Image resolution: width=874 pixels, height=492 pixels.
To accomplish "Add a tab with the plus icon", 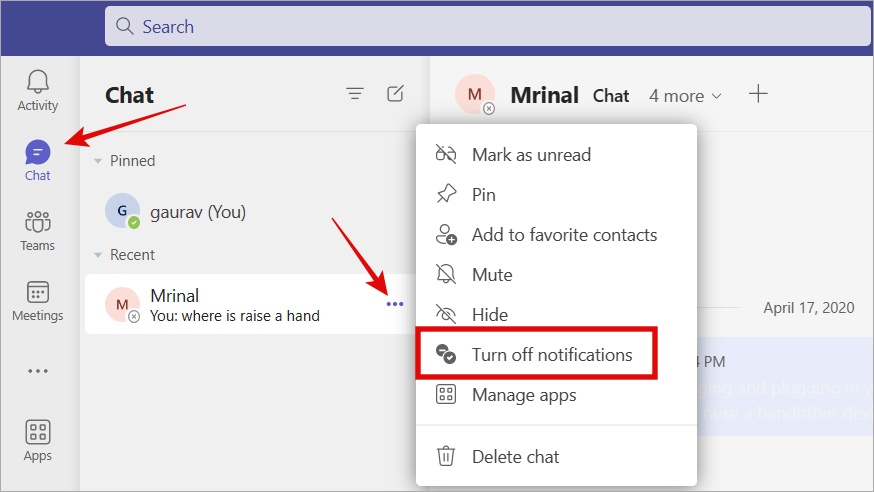I will (758, 94).
